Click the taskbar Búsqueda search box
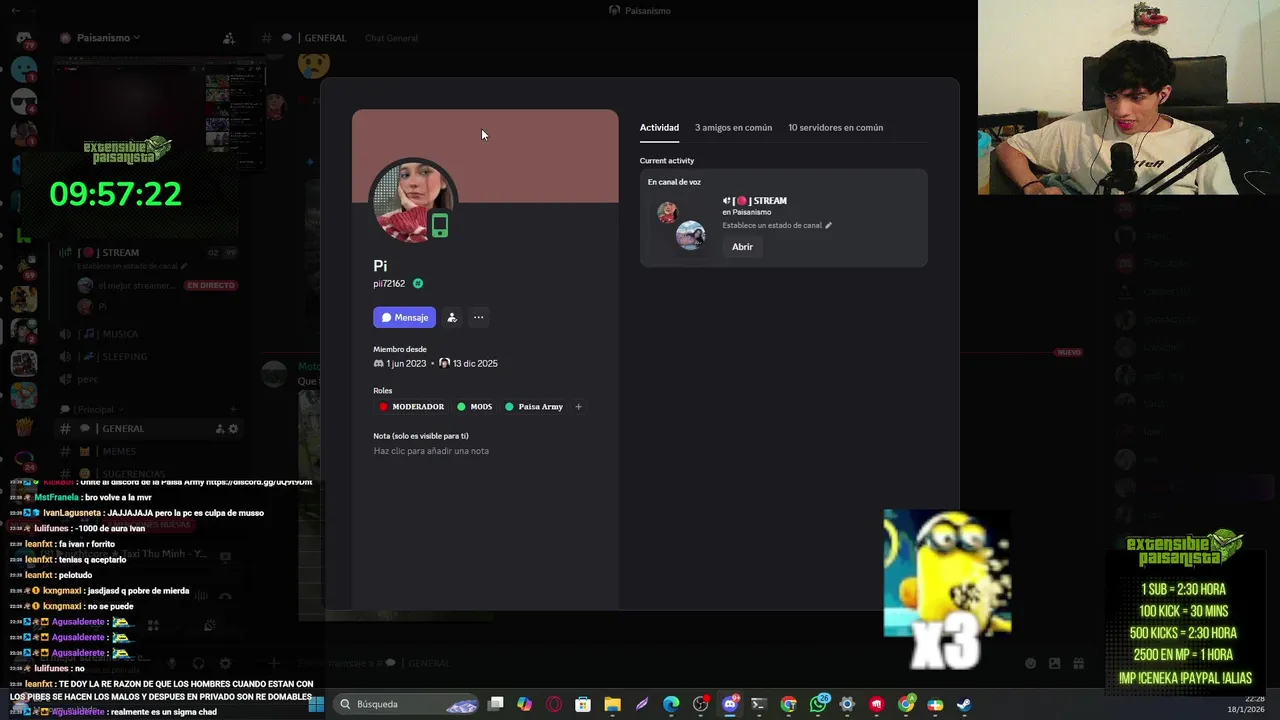Screen dimensions: 1280x720 tap(405, 704)
